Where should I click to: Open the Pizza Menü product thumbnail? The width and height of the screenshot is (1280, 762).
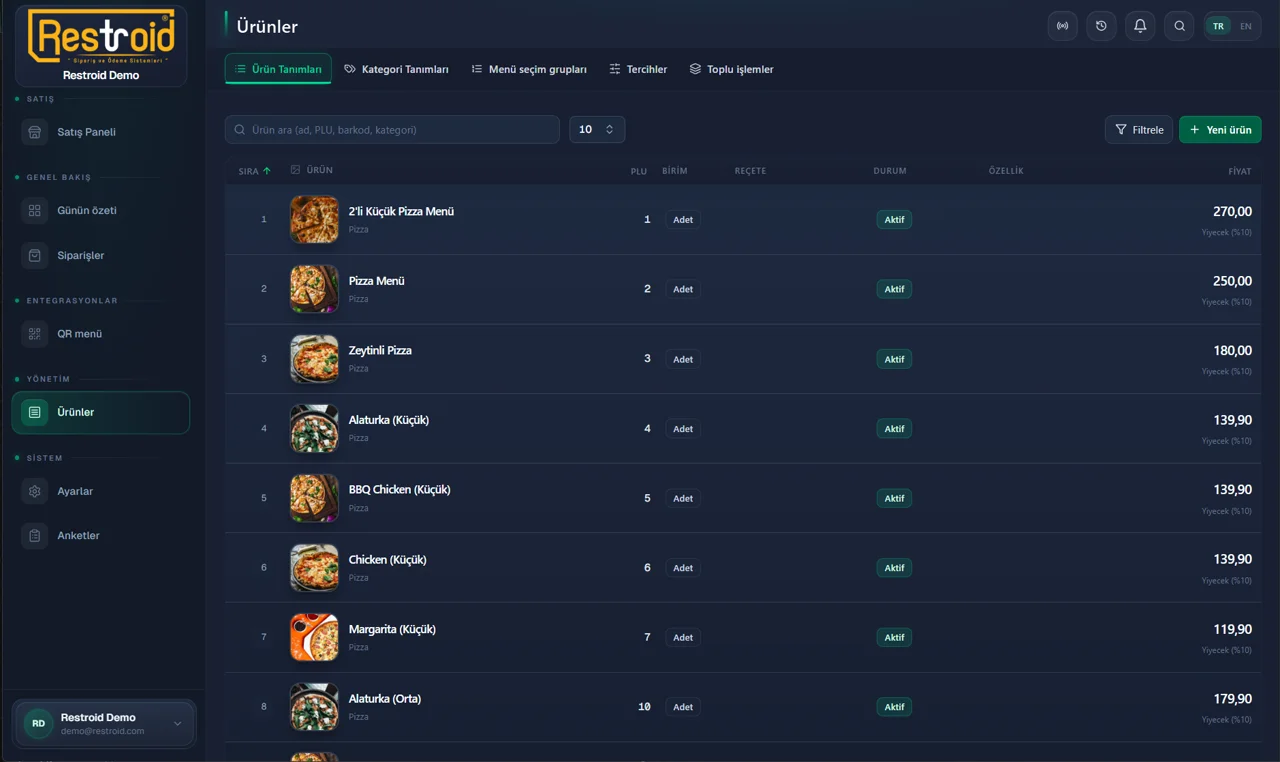coord(314,289)
